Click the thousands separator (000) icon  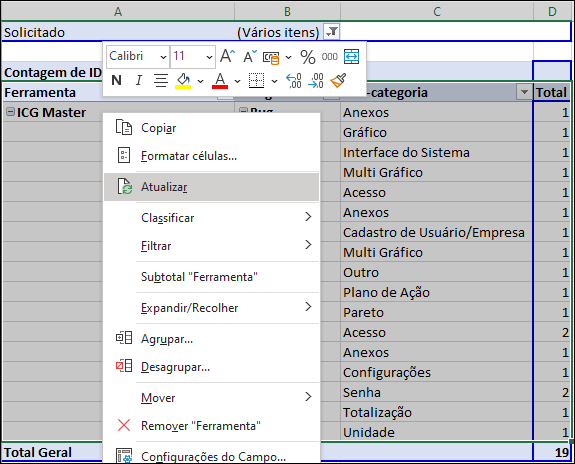(329, 56)
